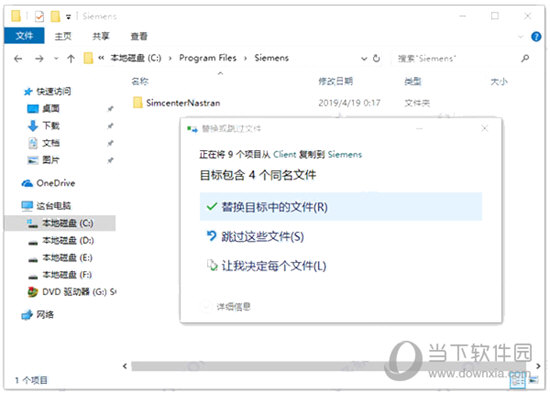
Task: Switch to the 共享 tab
Action: coord(101,36)
